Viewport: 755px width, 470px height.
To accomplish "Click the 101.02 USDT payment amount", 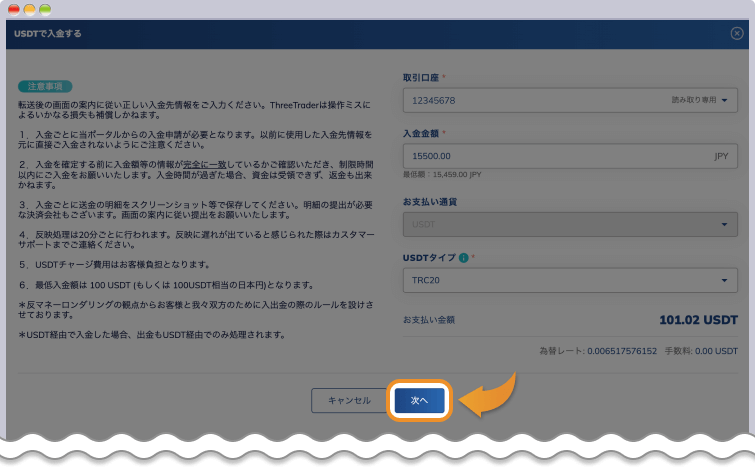I will [698, 320].
